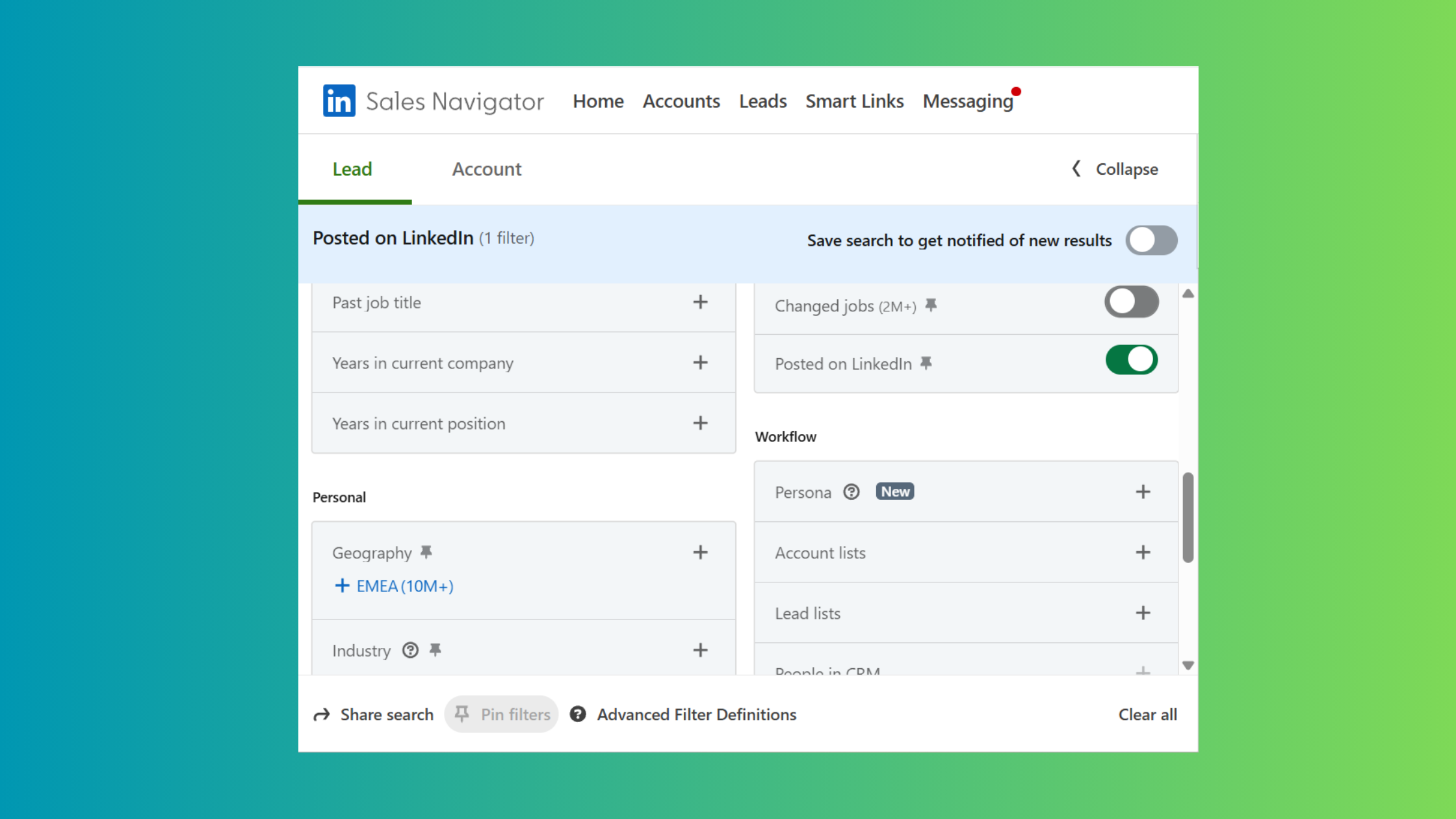Screen dimensions: 1456x819
Task: Click the scrollbar up arrow
Action: coord(1188,294)
